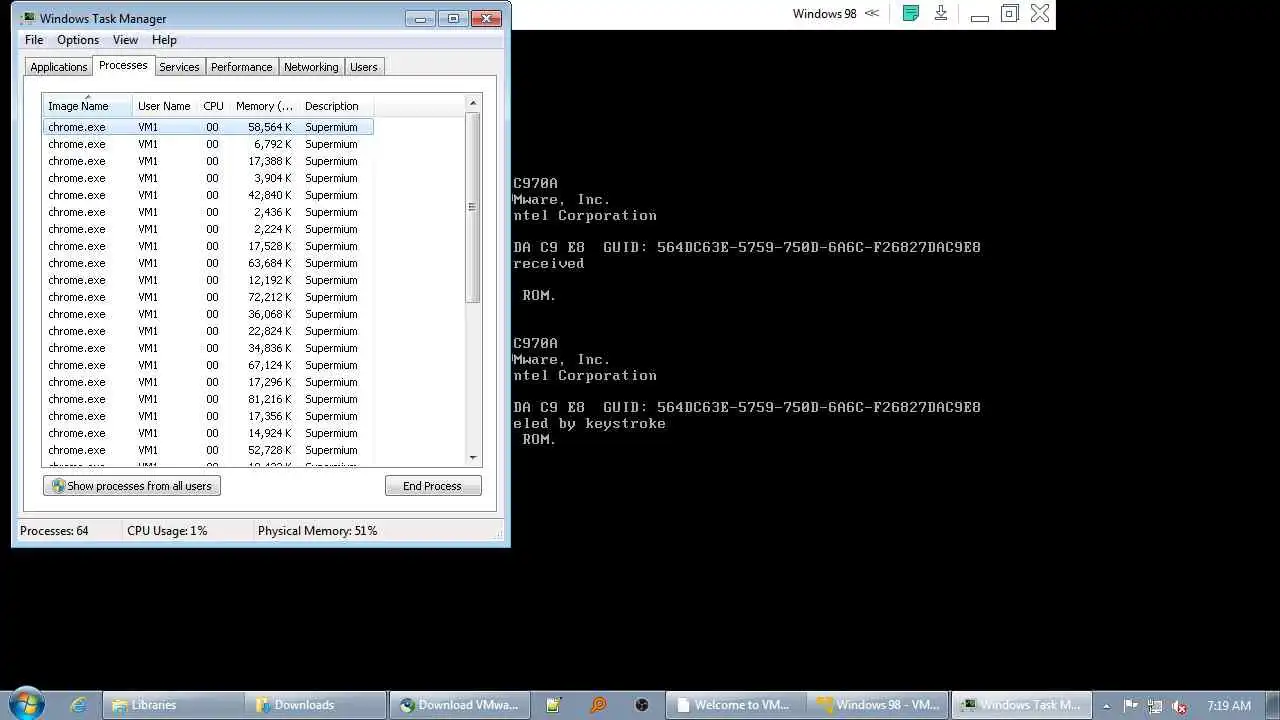This screenshot has width=1280, height=720.
Task: Click the muted volume tray icon
Action: (1179, 706)
